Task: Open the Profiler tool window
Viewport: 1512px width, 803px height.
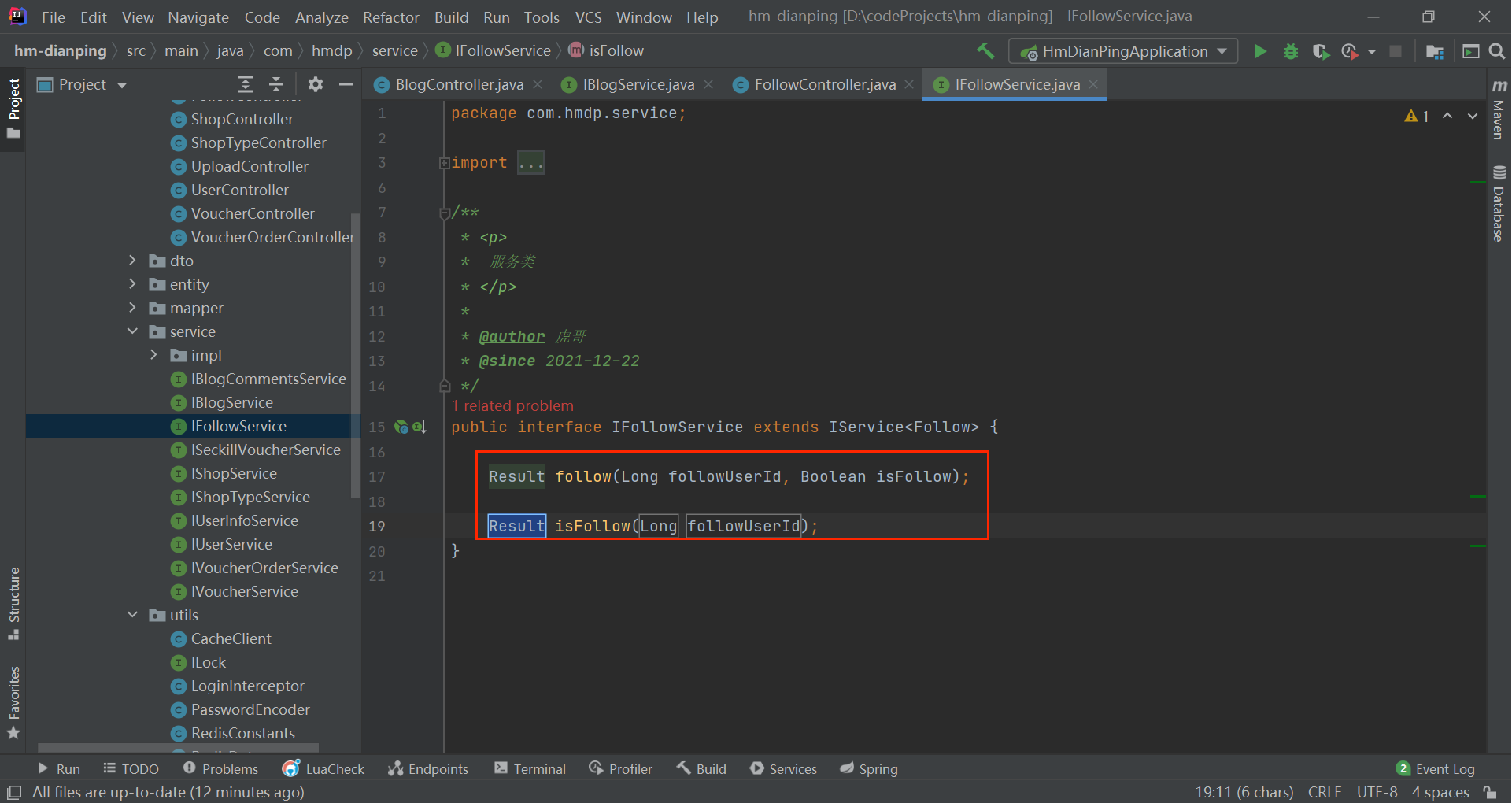Action: click(x=621, y=769)
